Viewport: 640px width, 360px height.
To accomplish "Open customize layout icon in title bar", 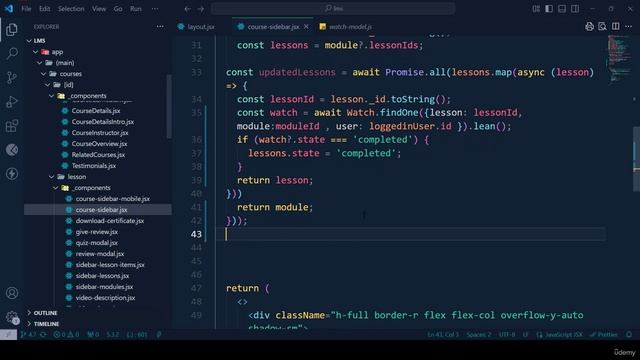I will pos(536,9).
